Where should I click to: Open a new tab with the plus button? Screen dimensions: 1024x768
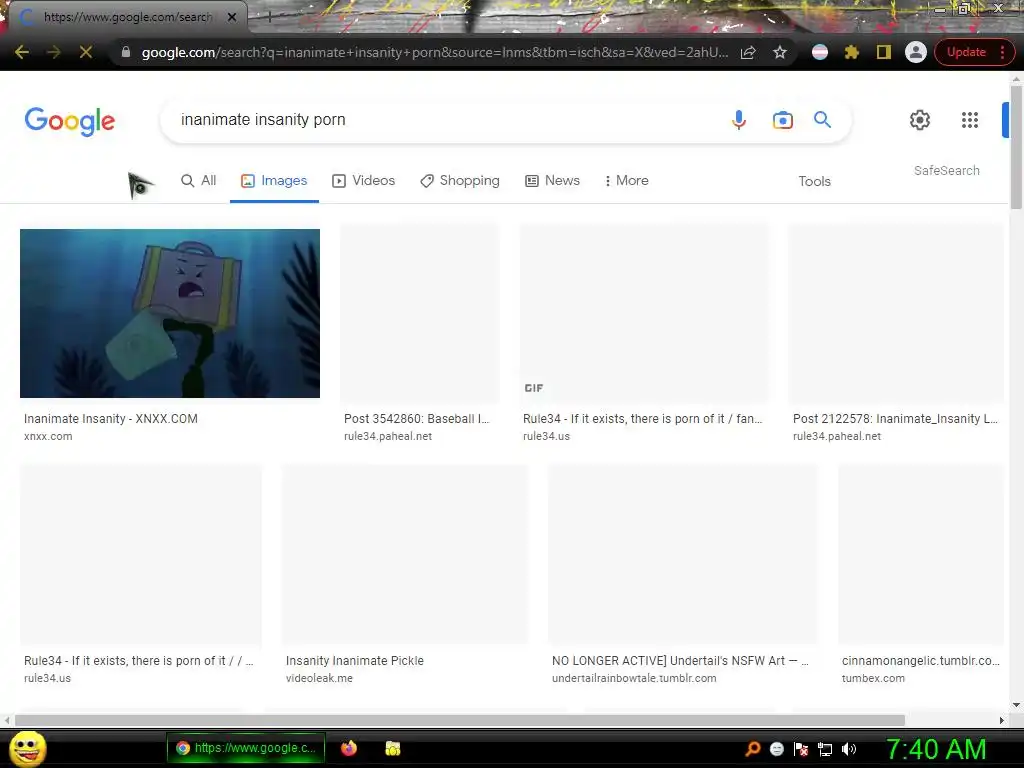[268, 17]
